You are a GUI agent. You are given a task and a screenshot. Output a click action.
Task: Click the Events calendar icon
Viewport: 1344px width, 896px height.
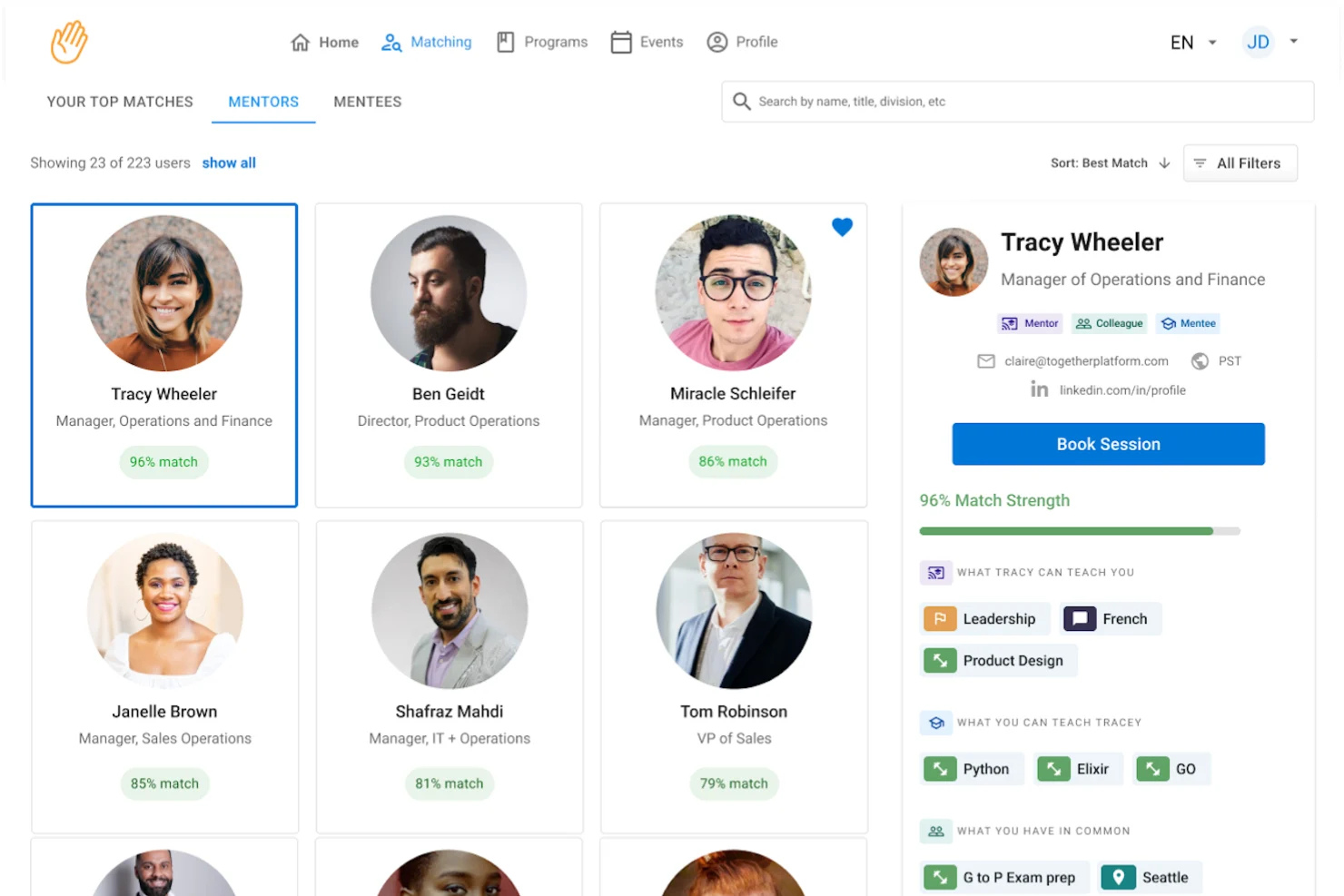pos(621,43)
